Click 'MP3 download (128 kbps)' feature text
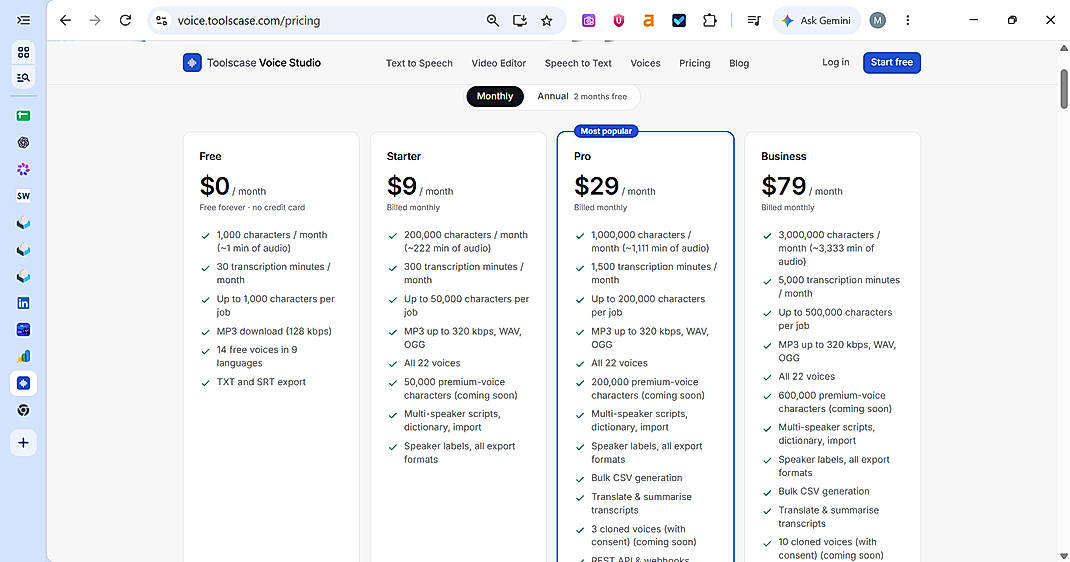 pos(274,331)
